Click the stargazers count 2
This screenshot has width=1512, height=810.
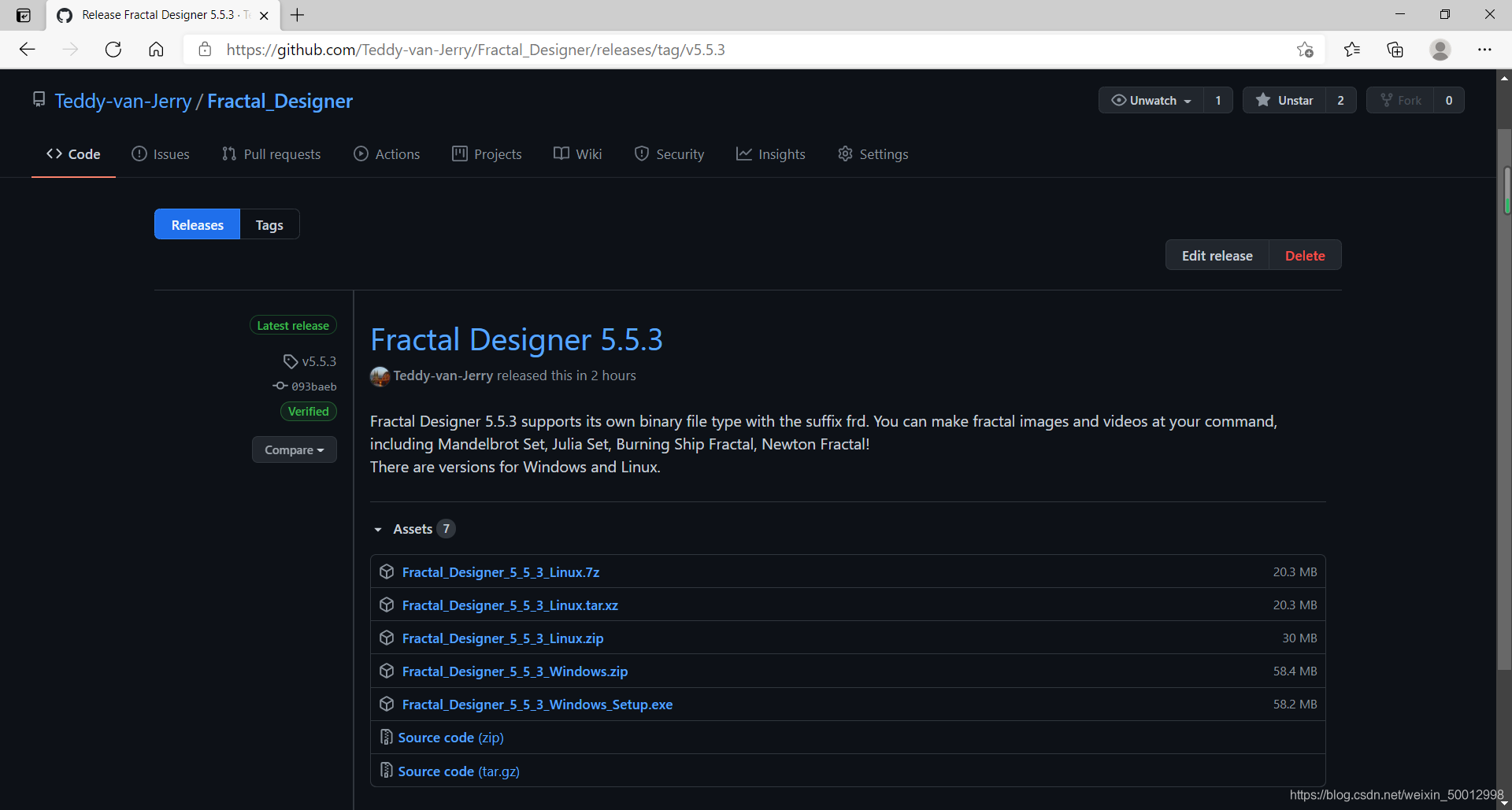[x=1340, y=100]
